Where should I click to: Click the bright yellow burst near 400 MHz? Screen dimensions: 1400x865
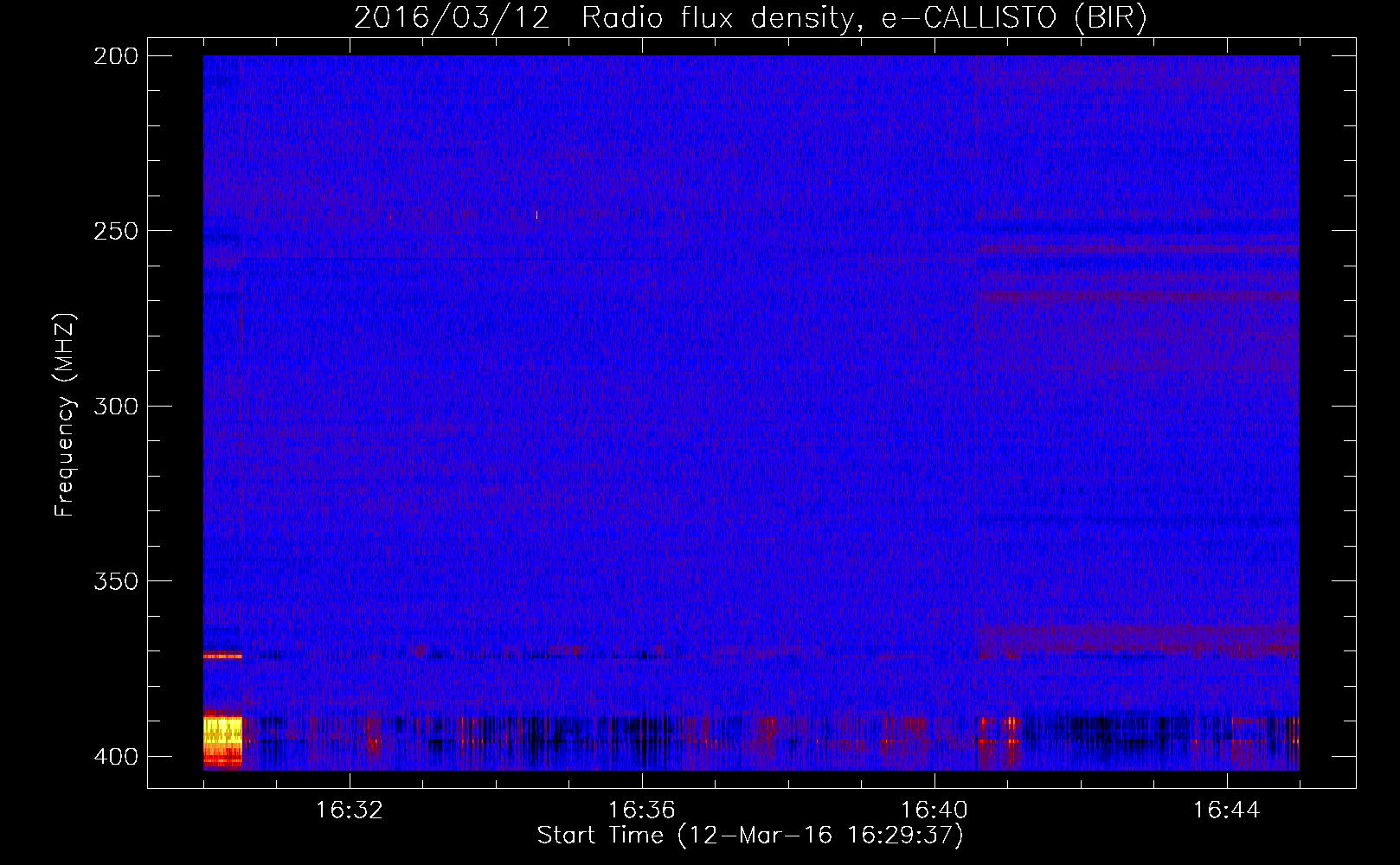point(222,740)
